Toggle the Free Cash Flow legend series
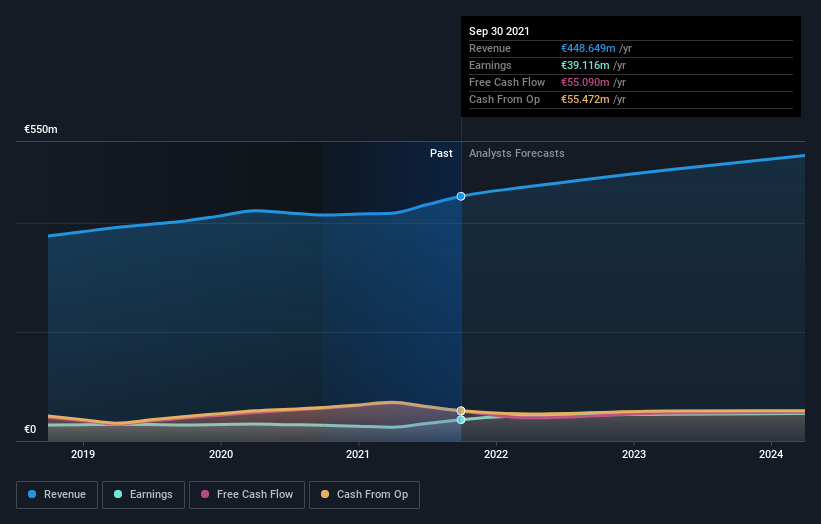Image resolution: width=821 pixels, height=524 pixels. pyautogui.click(x=247, y=495)
